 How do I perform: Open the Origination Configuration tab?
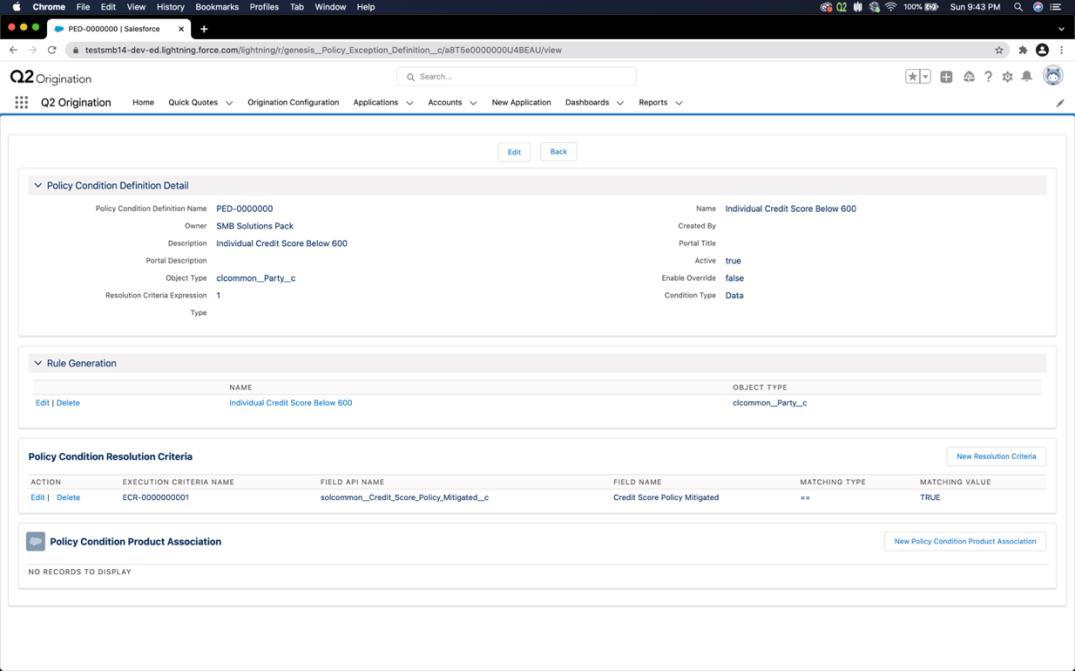(x=293, y=102)
